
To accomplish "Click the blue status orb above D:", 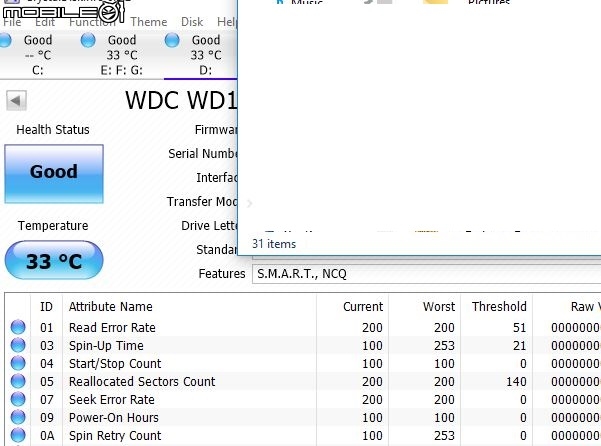I will click(172, 40).
